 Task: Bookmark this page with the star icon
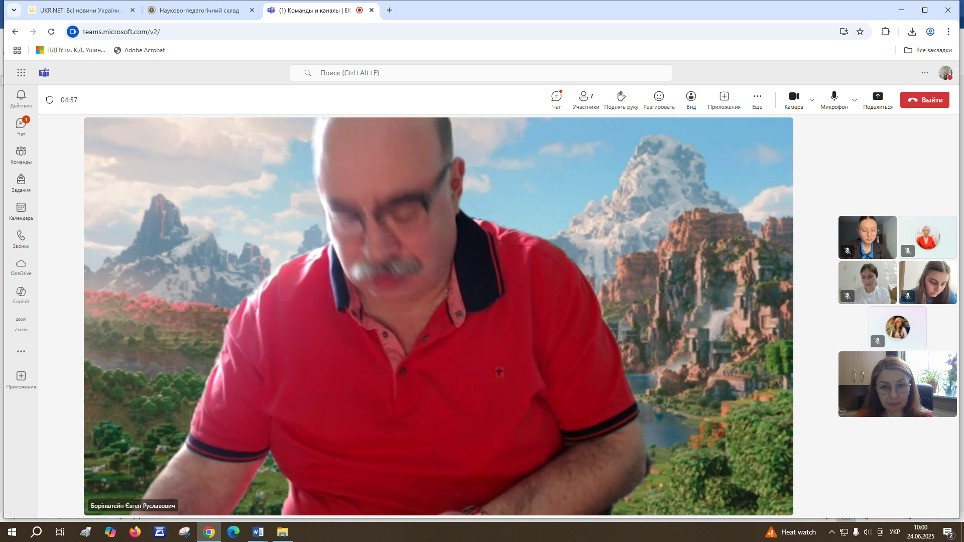(860, 31)
